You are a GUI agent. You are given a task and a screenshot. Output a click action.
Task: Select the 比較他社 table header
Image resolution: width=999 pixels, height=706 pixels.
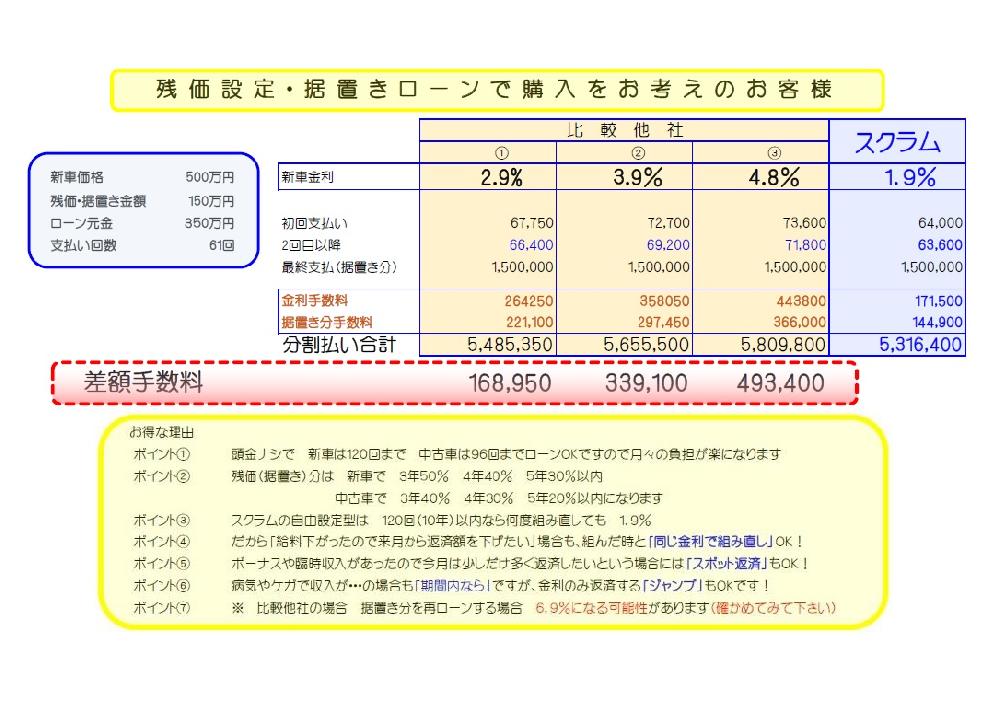(x=624, y=130)
